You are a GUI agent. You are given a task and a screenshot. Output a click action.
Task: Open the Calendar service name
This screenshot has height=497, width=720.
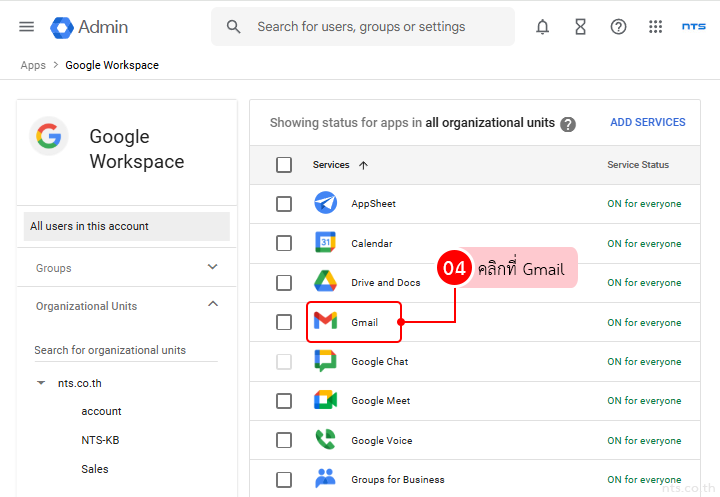click(372, 243)
